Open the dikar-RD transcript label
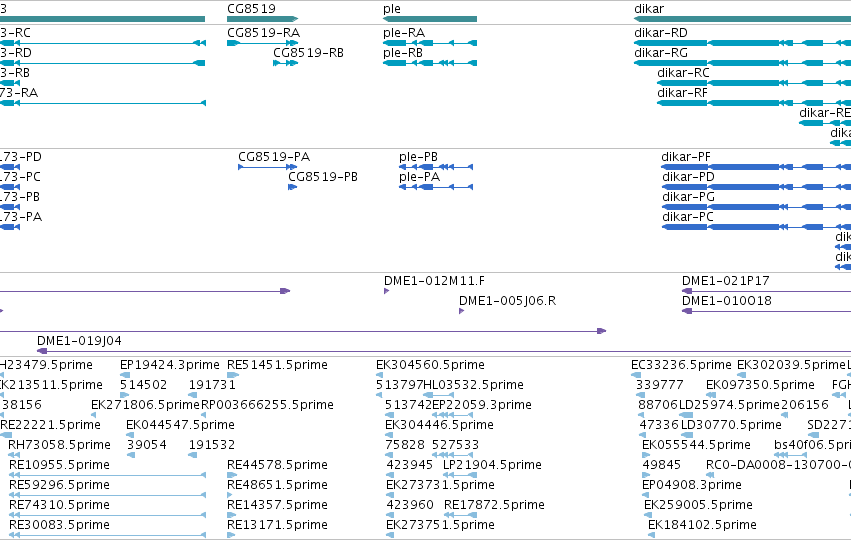 (x=661, y=33)
